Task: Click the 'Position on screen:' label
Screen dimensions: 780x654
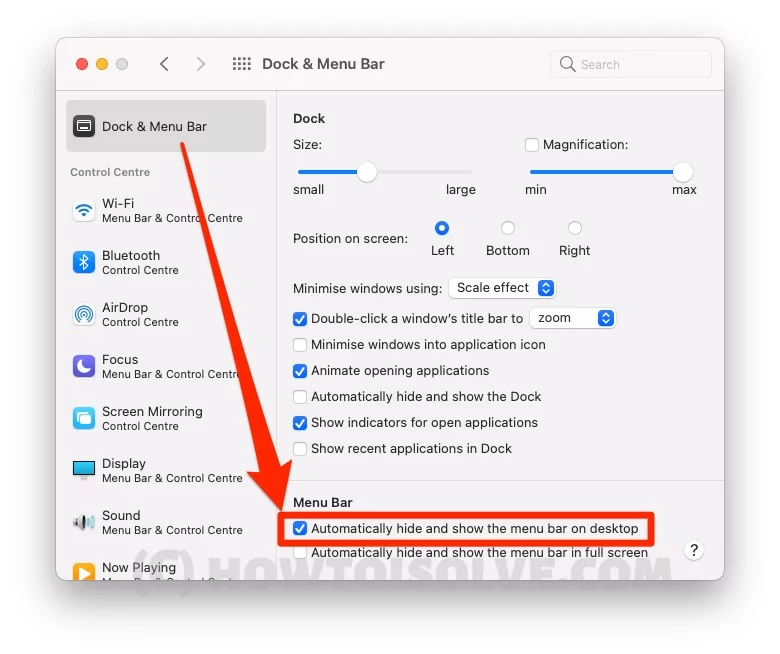Action: pyautogui.click(x=350, y=239)
